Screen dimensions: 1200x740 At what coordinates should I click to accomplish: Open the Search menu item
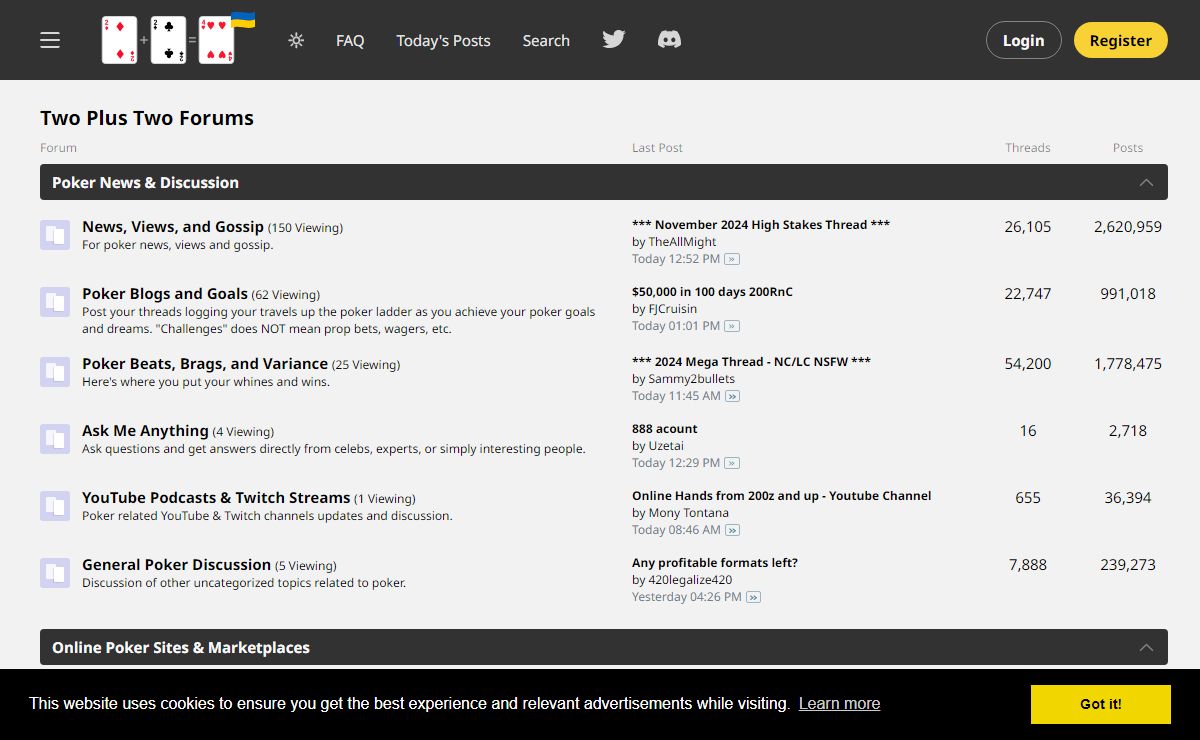pos(546,41)
